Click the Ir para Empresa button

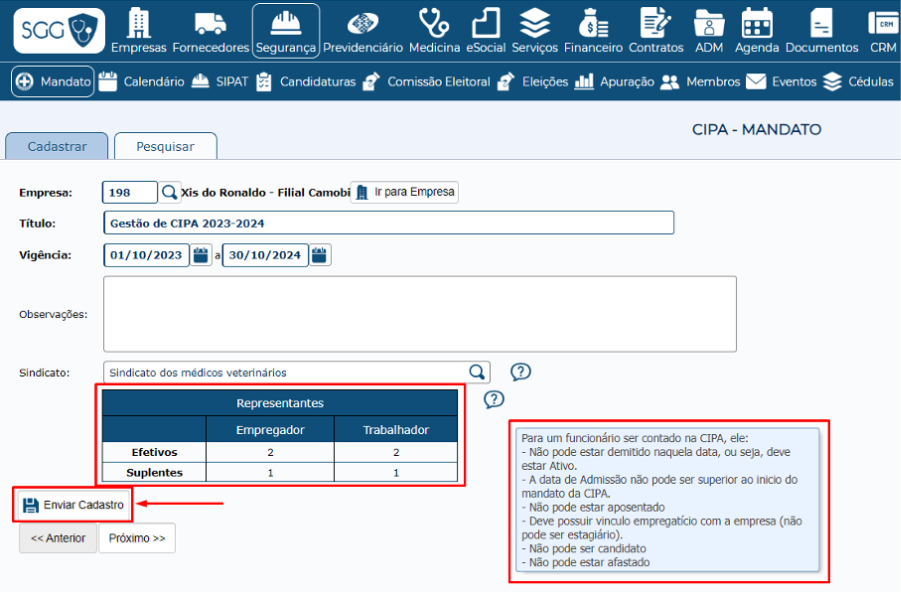(404, 192)
